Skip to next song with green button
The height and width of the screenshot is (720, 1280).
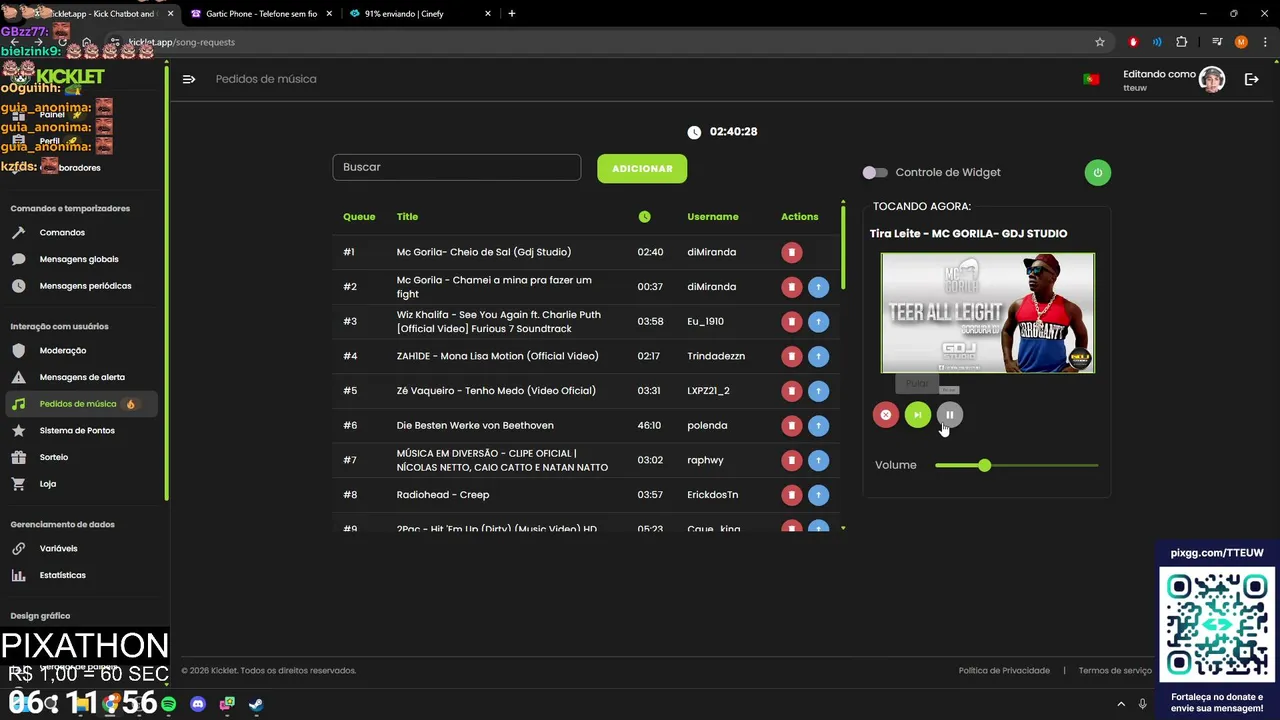point(917,414)
